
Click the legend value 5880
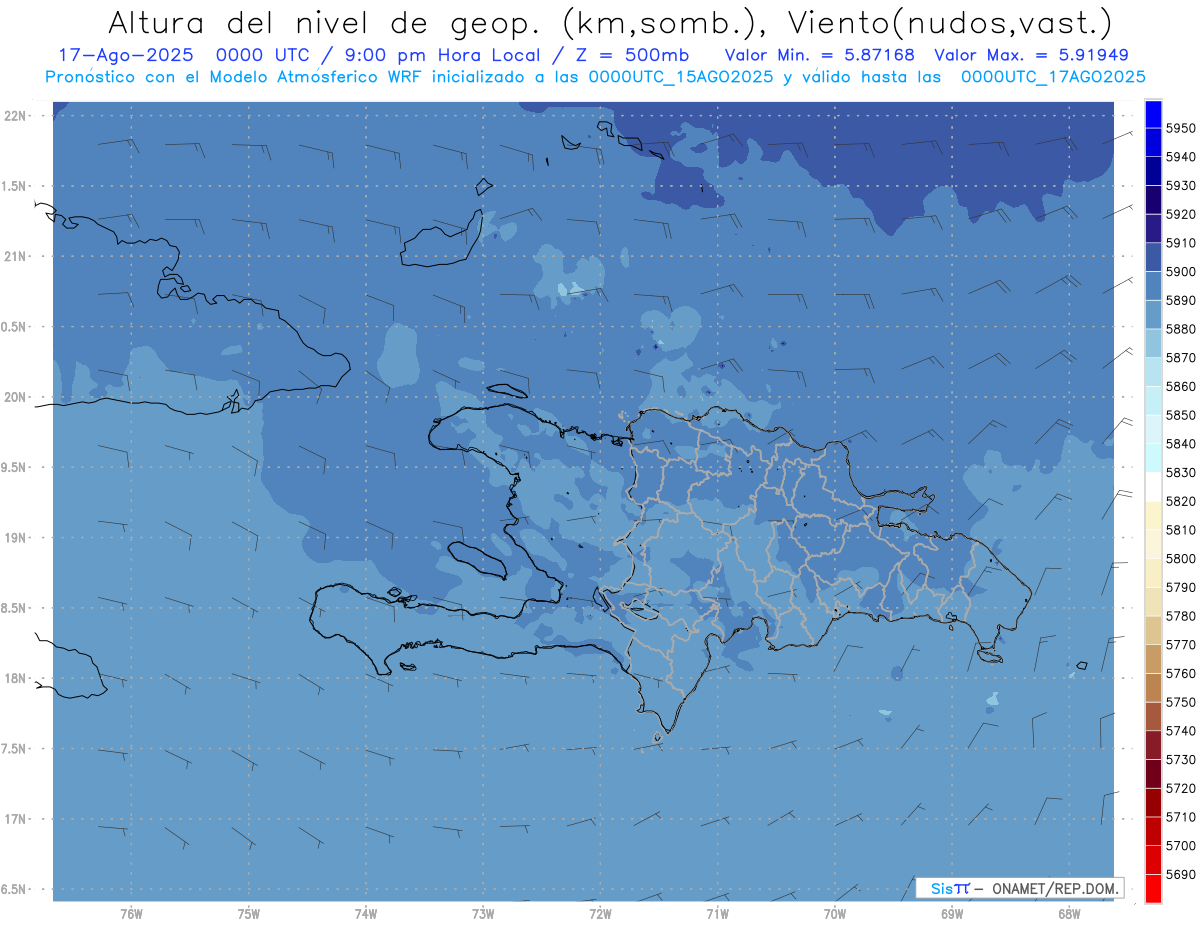tap(1180, 329)
